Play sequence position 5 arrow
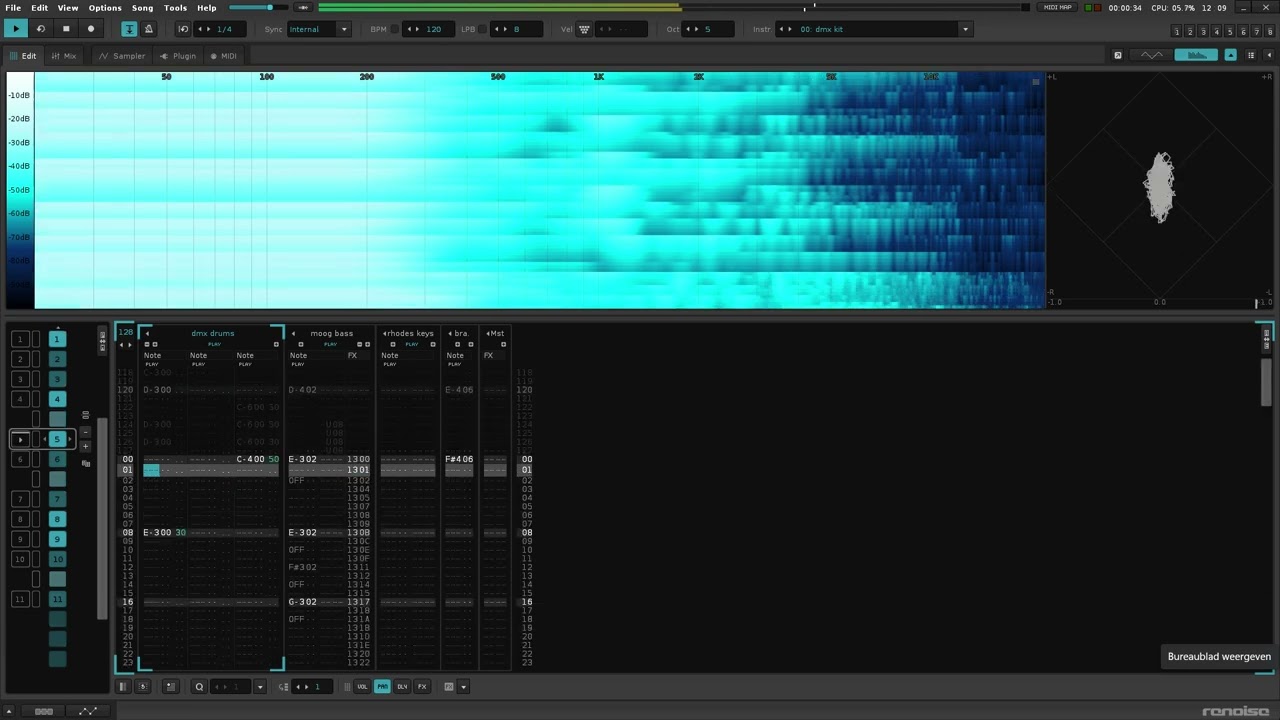This screenshot has width=1280, height=720. [21, 439]
